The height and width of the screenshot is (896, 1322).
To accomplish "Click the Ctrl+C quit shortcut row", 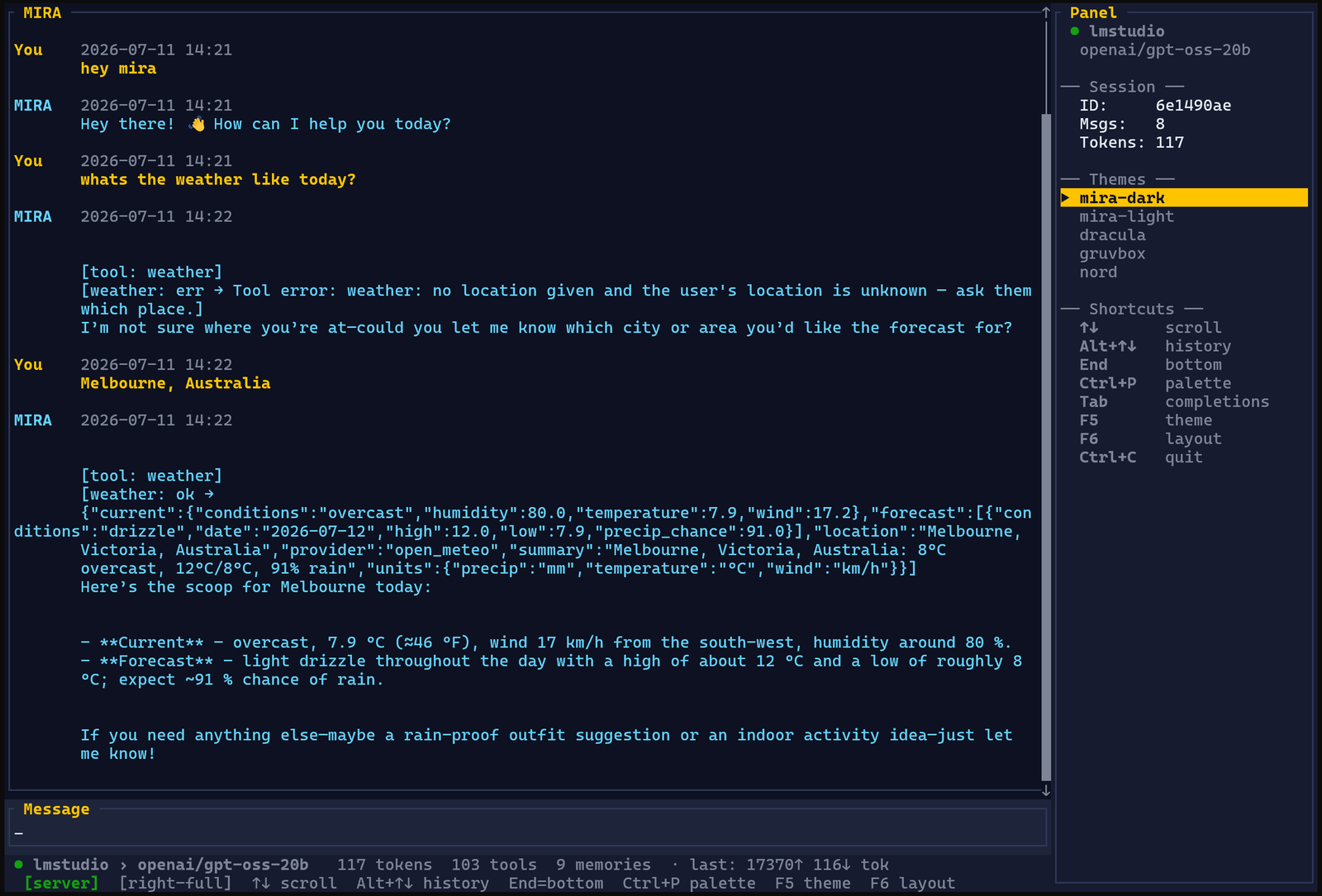I will pos(1141,457).
